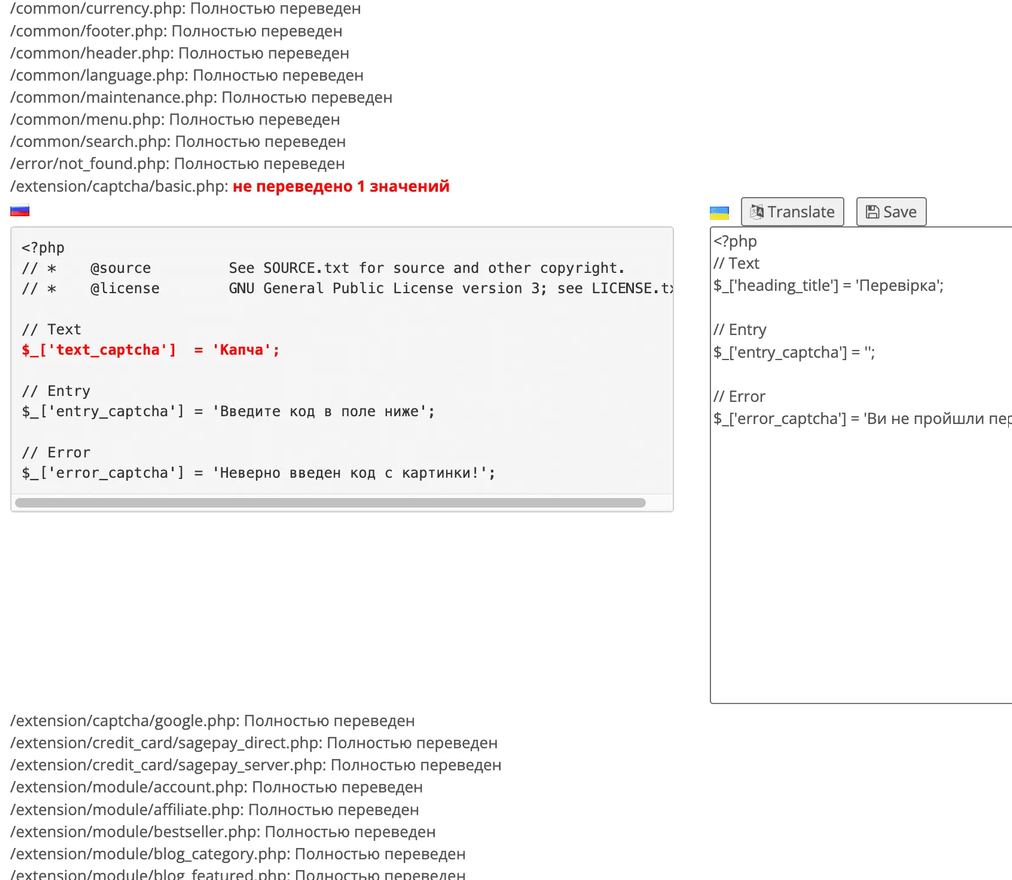This screenshot has width=1012, height=880.
Task: Open the /extension/captcha/google.php entry
Action: click(212, 721)
